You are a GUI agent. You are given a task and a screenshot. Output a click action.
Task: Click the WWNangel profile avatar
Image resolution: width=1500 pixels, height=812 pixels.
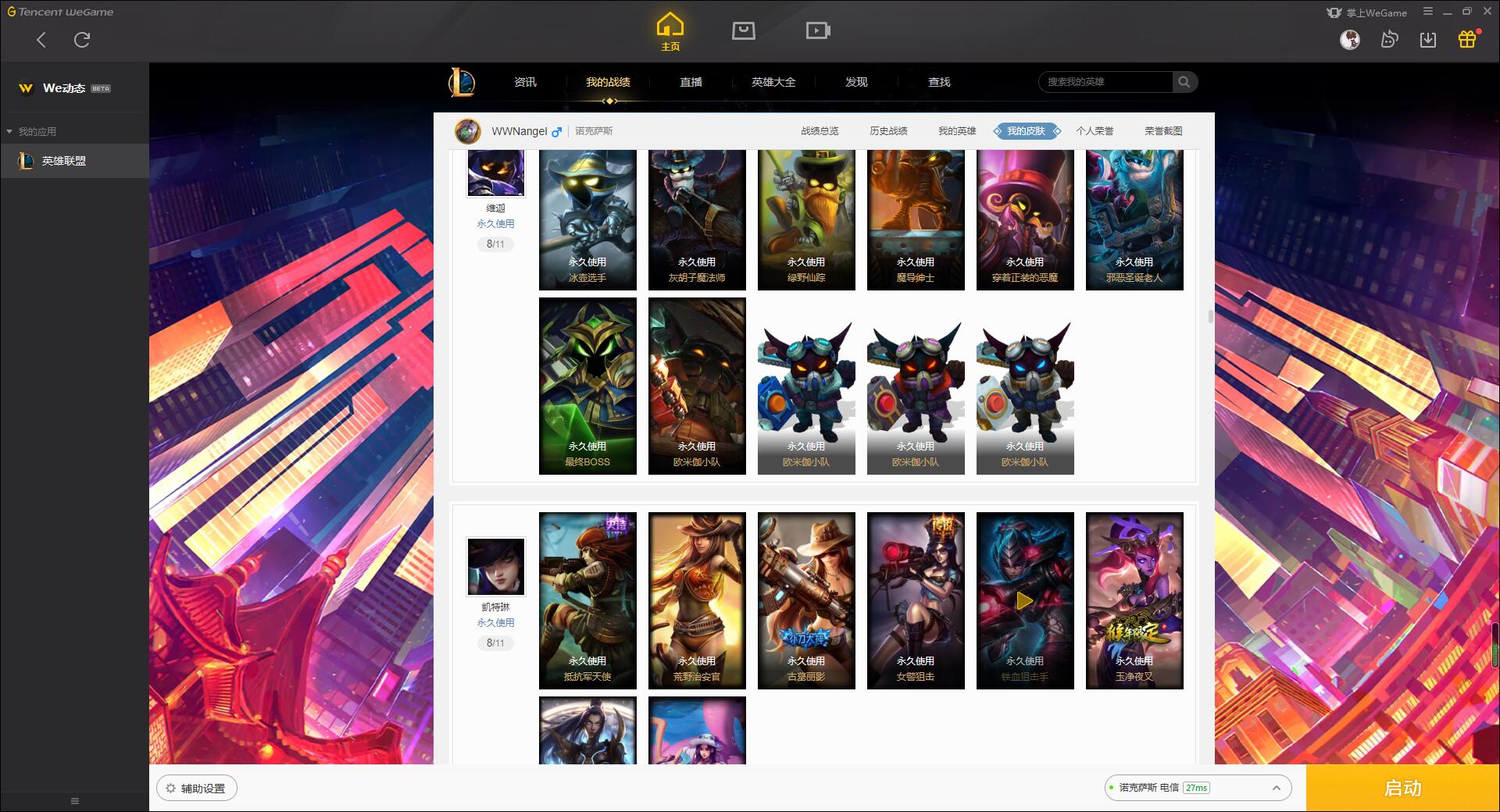[468, 131]
